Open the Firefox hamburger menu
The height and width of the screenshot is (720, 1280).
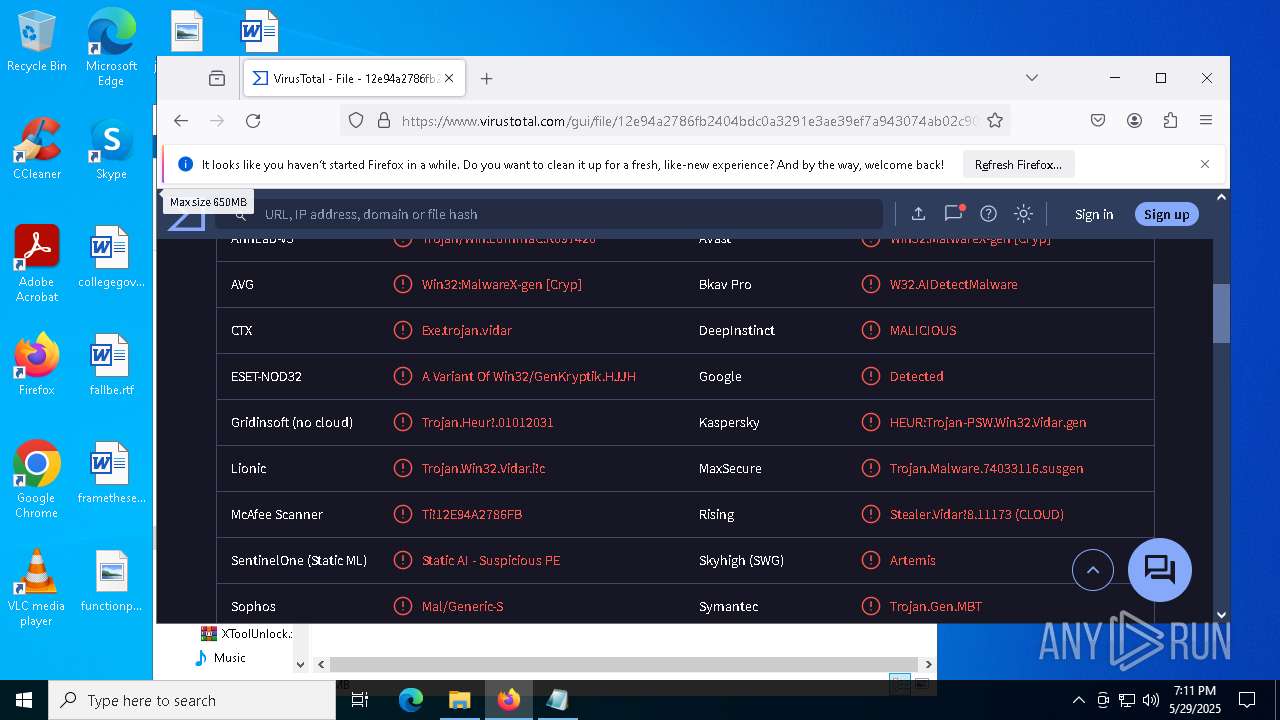pos(1206,120)
